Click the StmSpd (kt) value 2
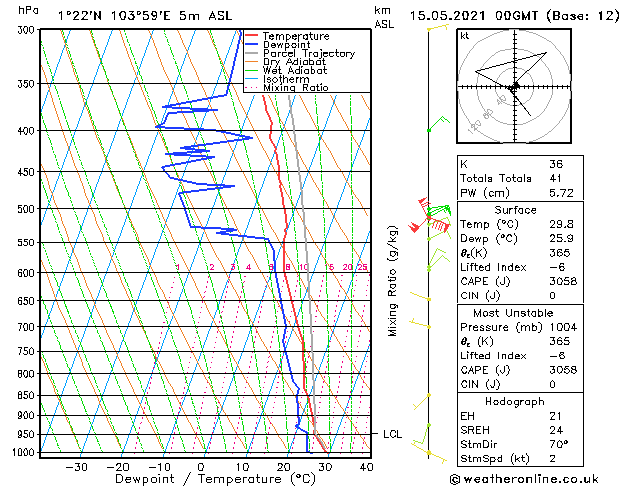Screen dimensions: 629x486 click(553, 459)
